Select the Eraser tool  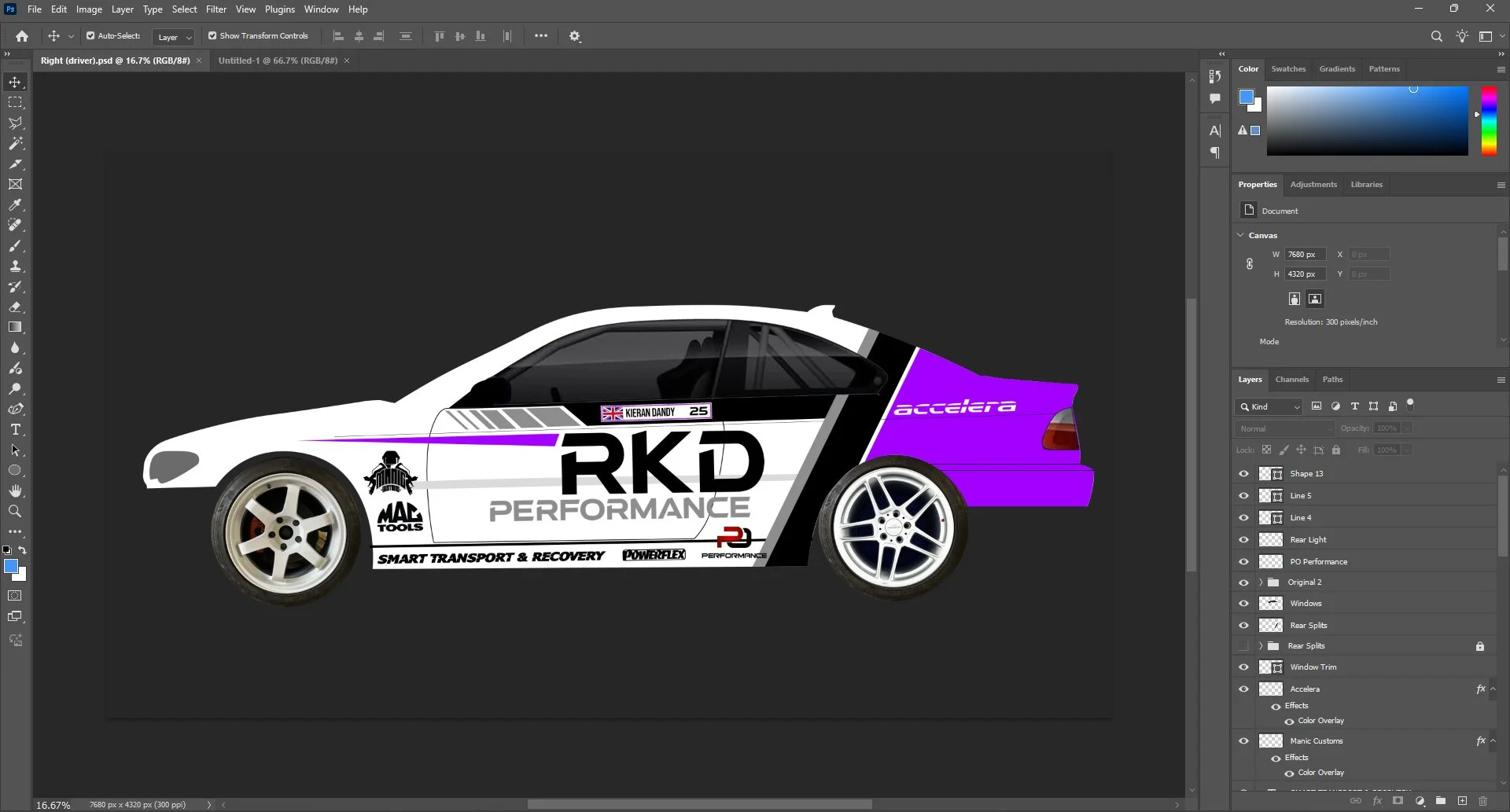15,307
